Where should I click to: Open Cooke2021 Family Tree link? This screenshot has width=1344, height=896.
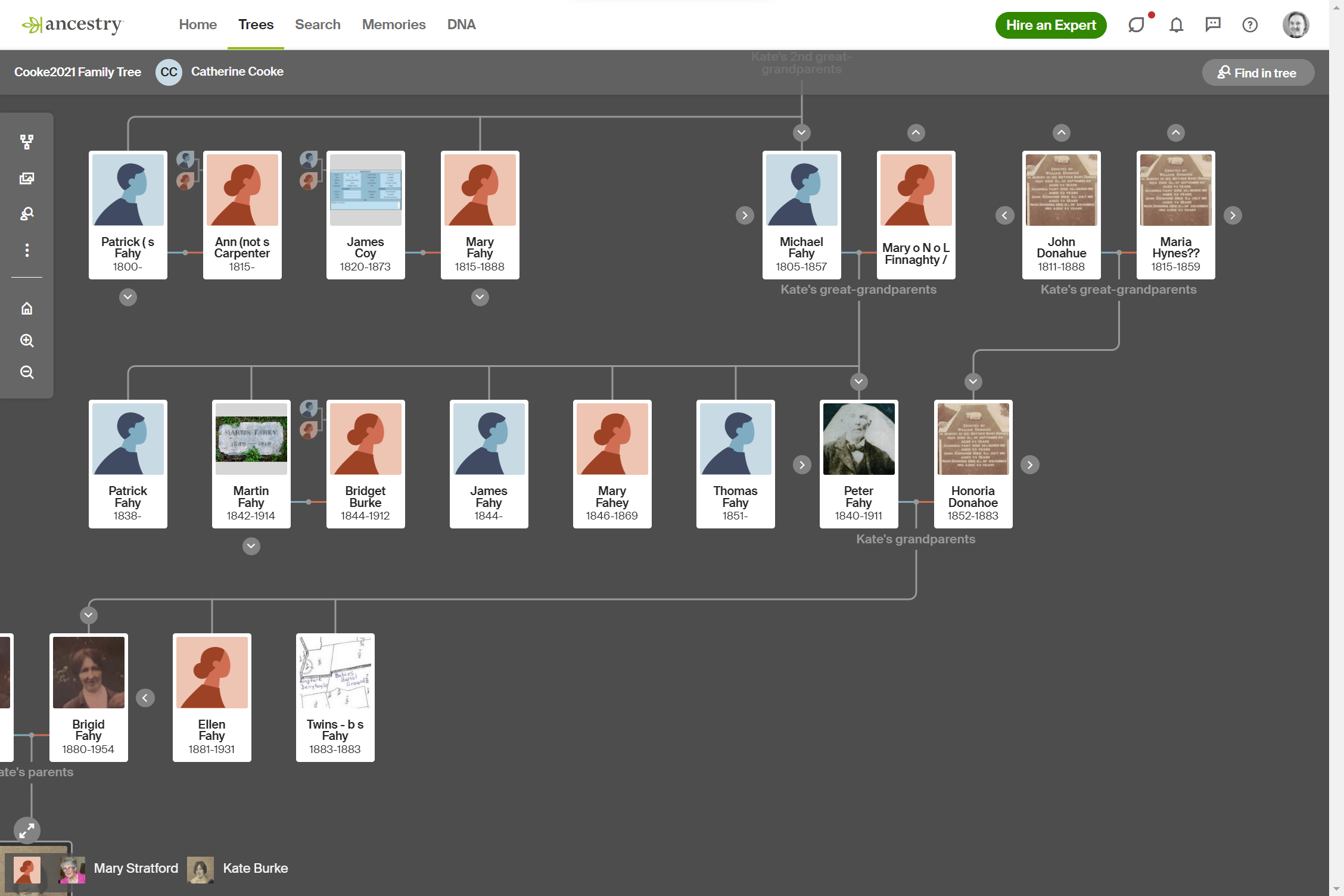pos(77,72)
